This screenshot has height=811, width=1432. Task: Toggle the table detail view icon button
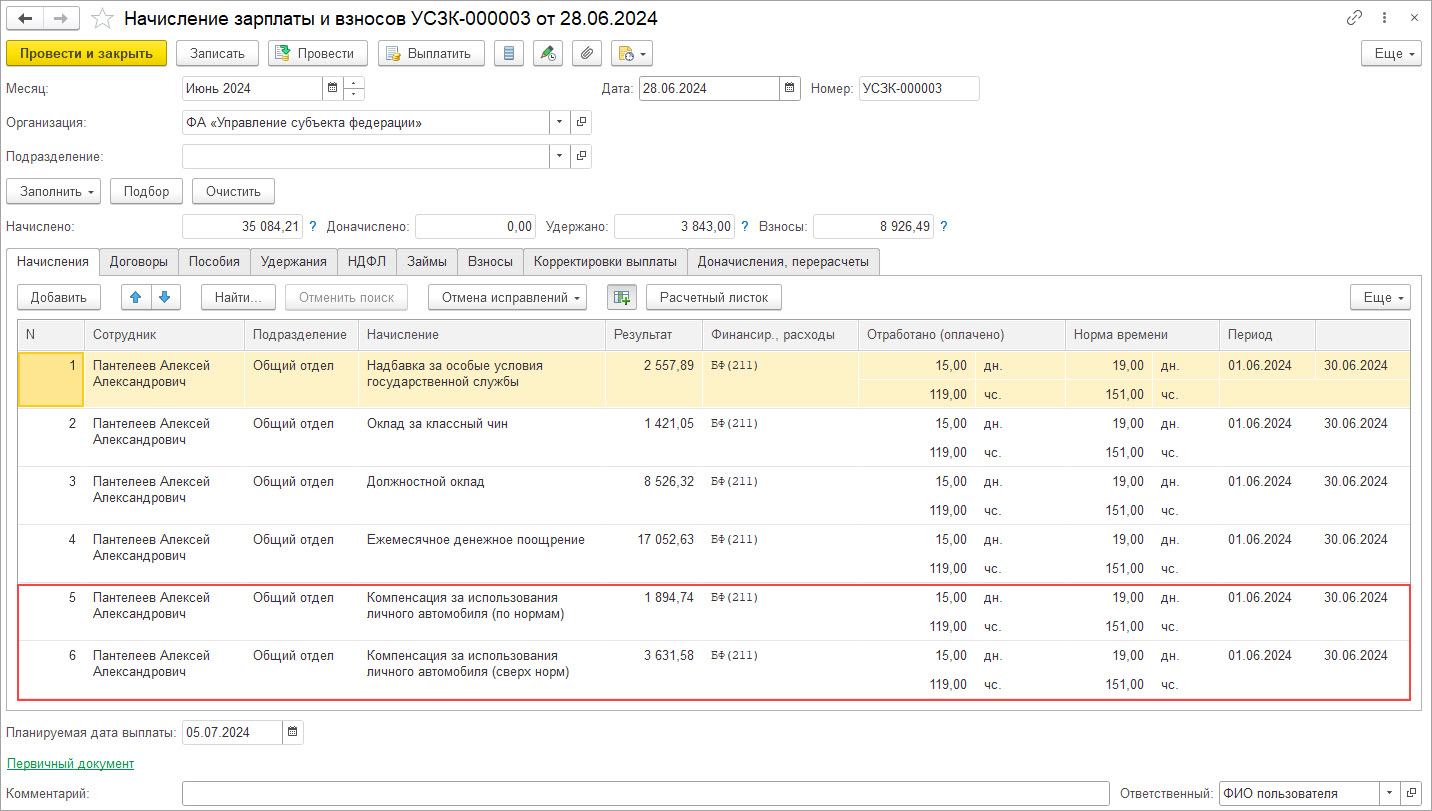tap(621, 297)
